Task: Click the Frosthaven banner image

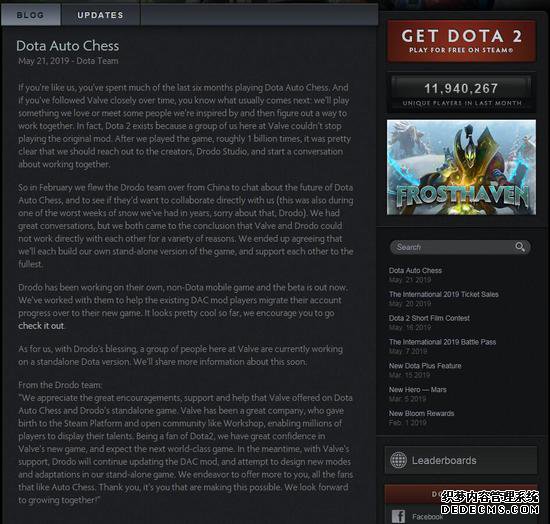Action: click(461, 167)
